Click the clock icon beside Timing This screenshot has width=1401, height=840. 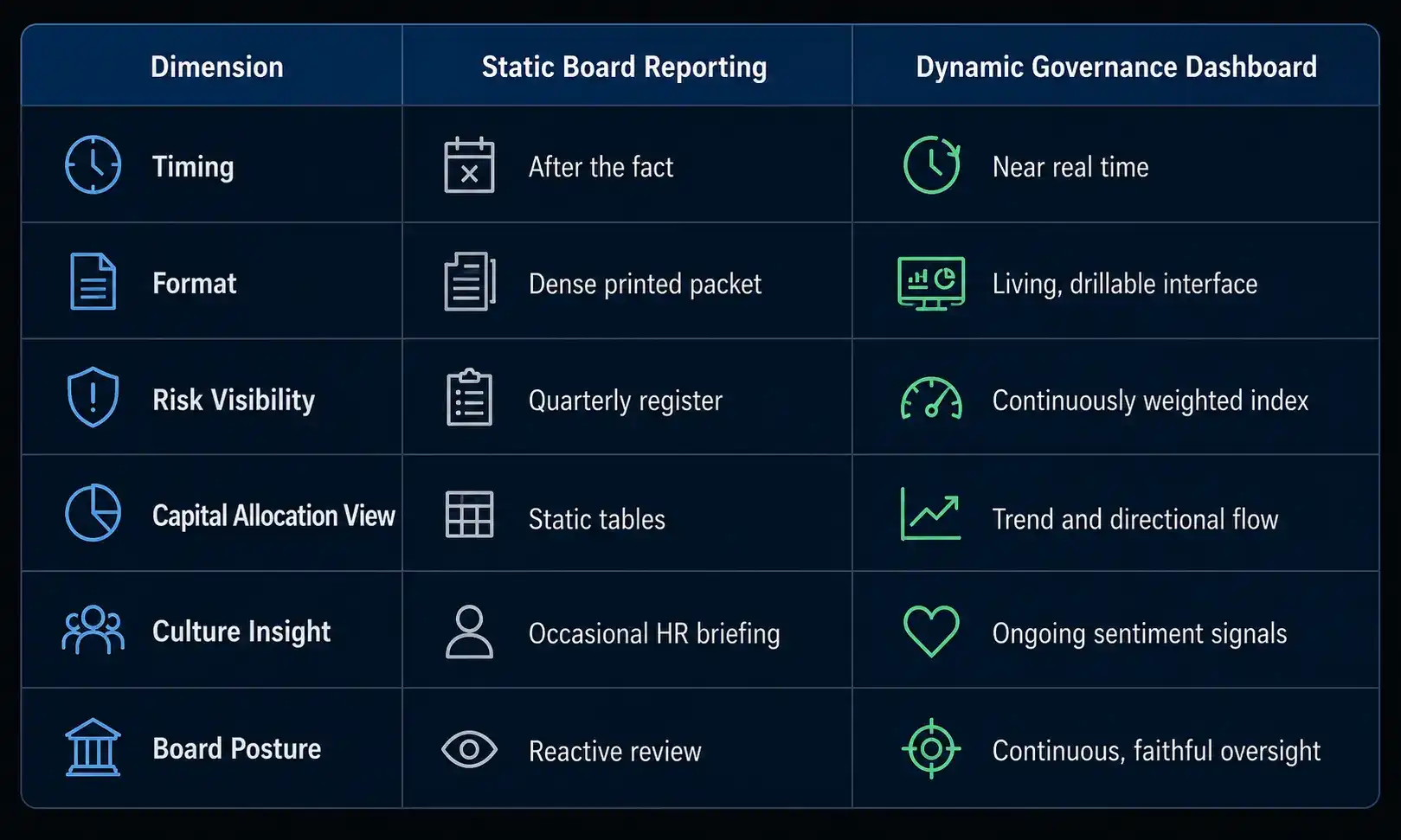tap(93, 164)
